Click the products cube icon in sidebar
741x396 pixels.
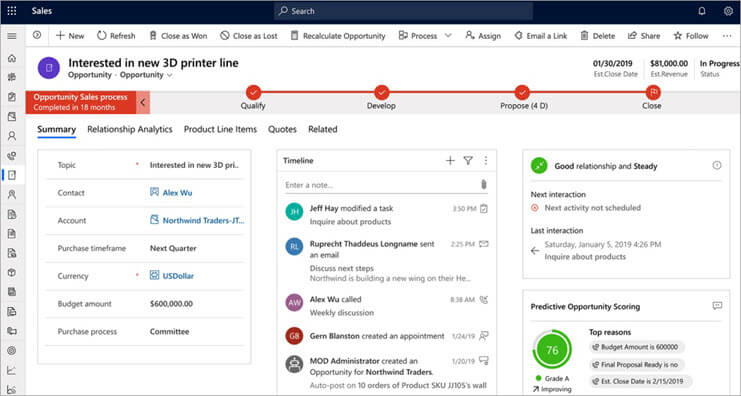12,273
